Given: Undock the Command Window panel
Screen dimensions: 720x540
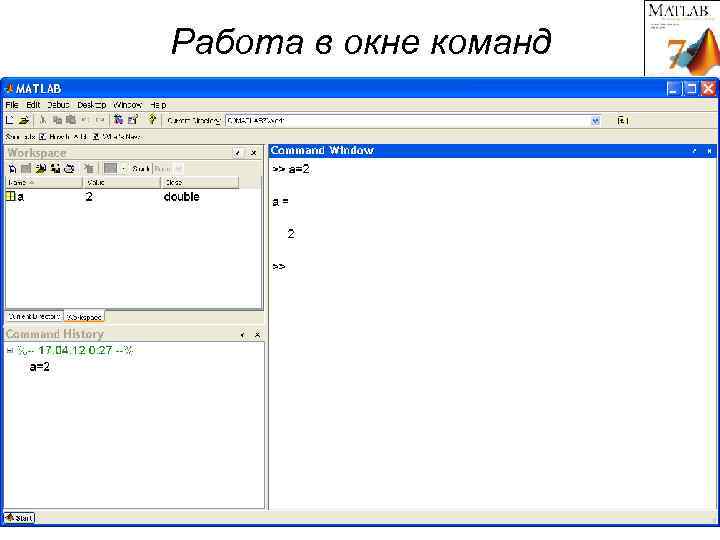Looking at the screenshot, I should click(694, 151).
